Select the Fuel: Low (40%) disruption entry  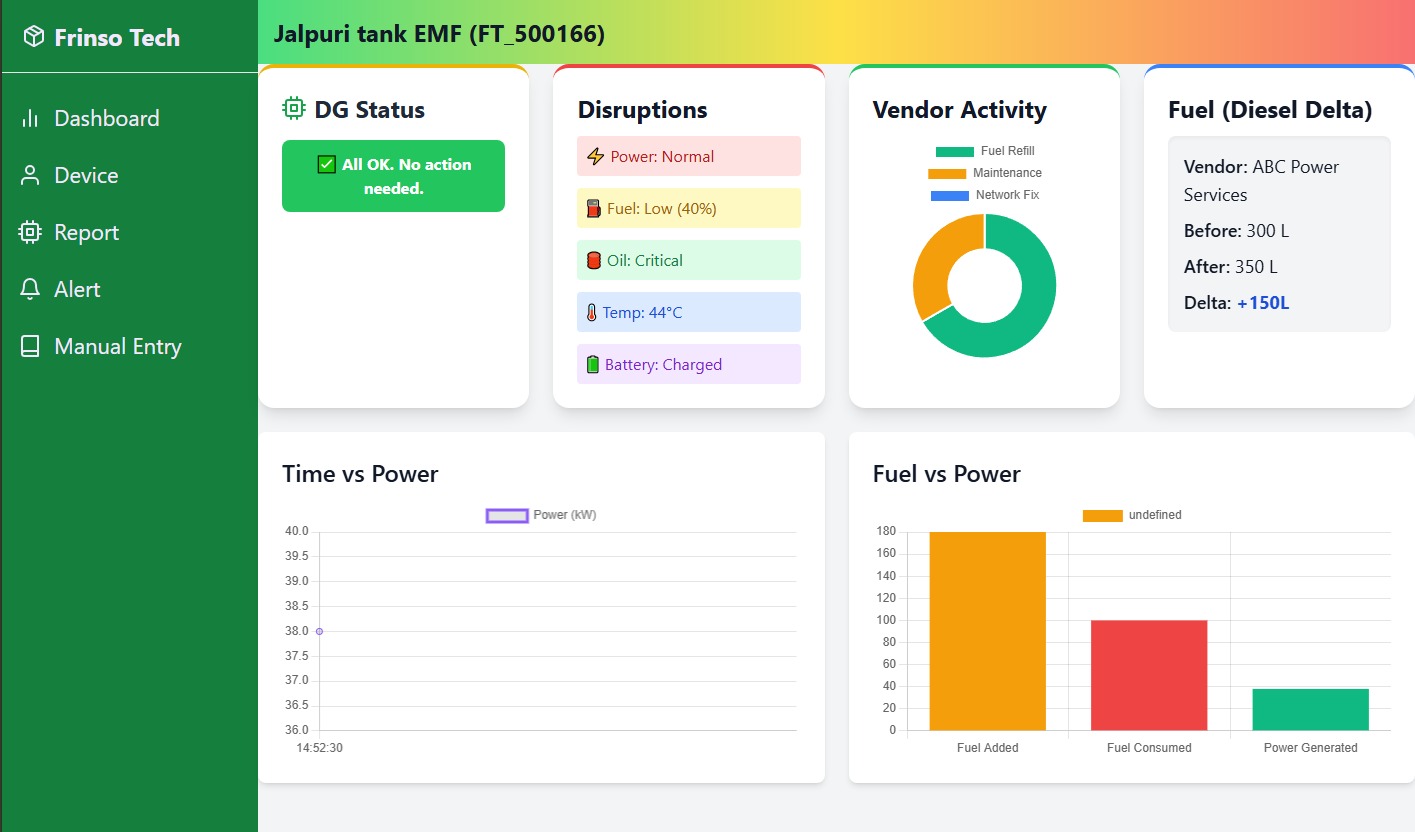pyautogui.click(x=688, y=208)
